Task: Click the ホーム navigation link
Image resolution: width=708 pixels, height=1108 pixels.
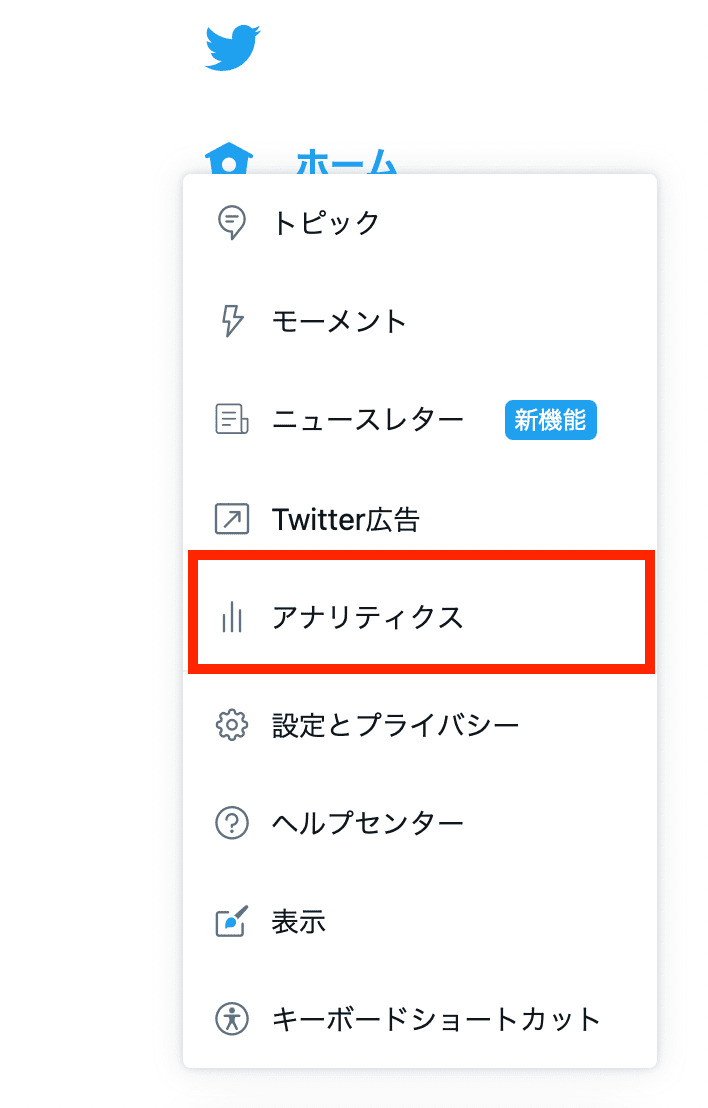Action: [x=347, y=162]
